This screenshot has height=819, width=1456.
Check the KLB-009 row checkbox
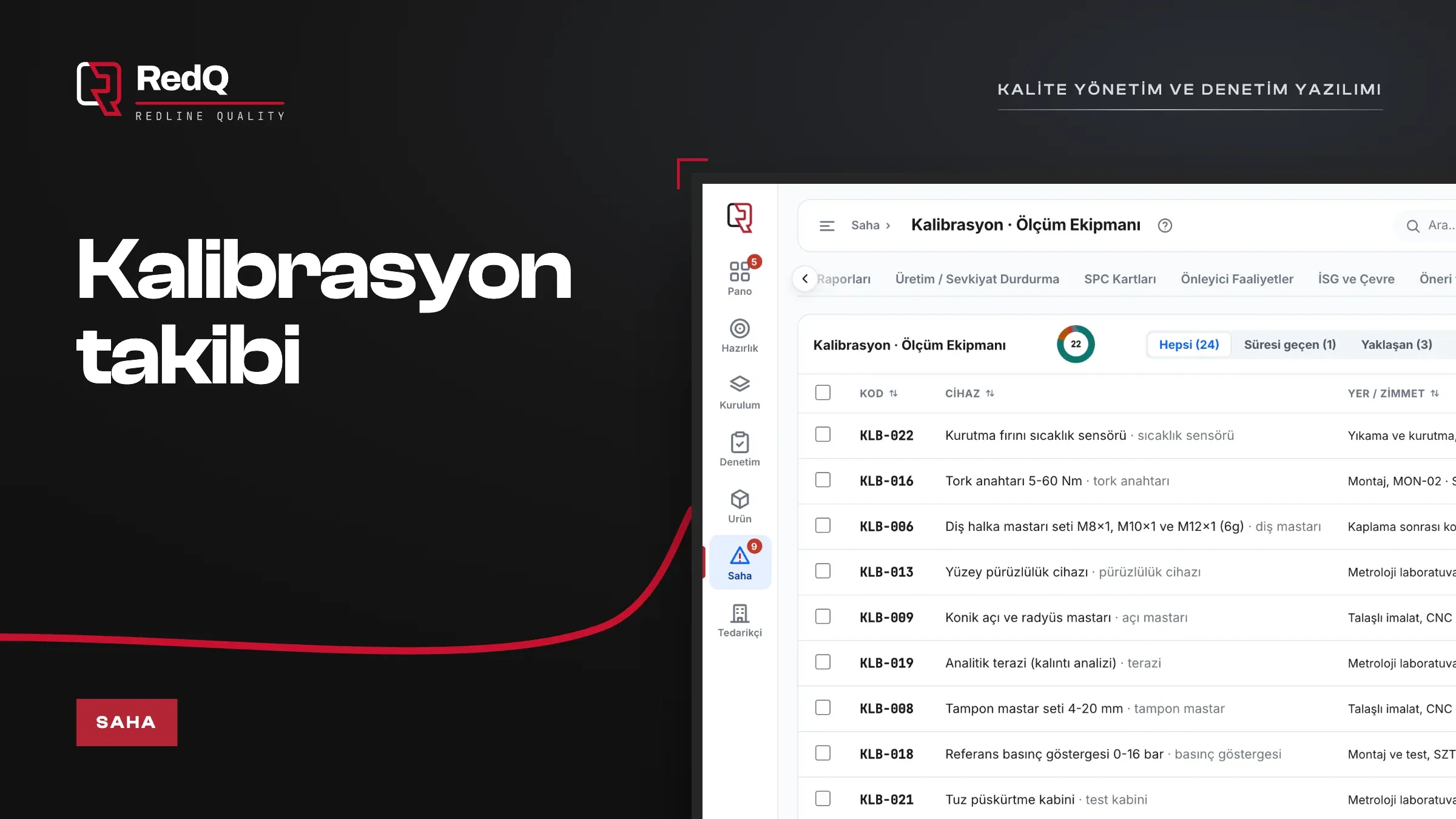[x=823, y=616]
